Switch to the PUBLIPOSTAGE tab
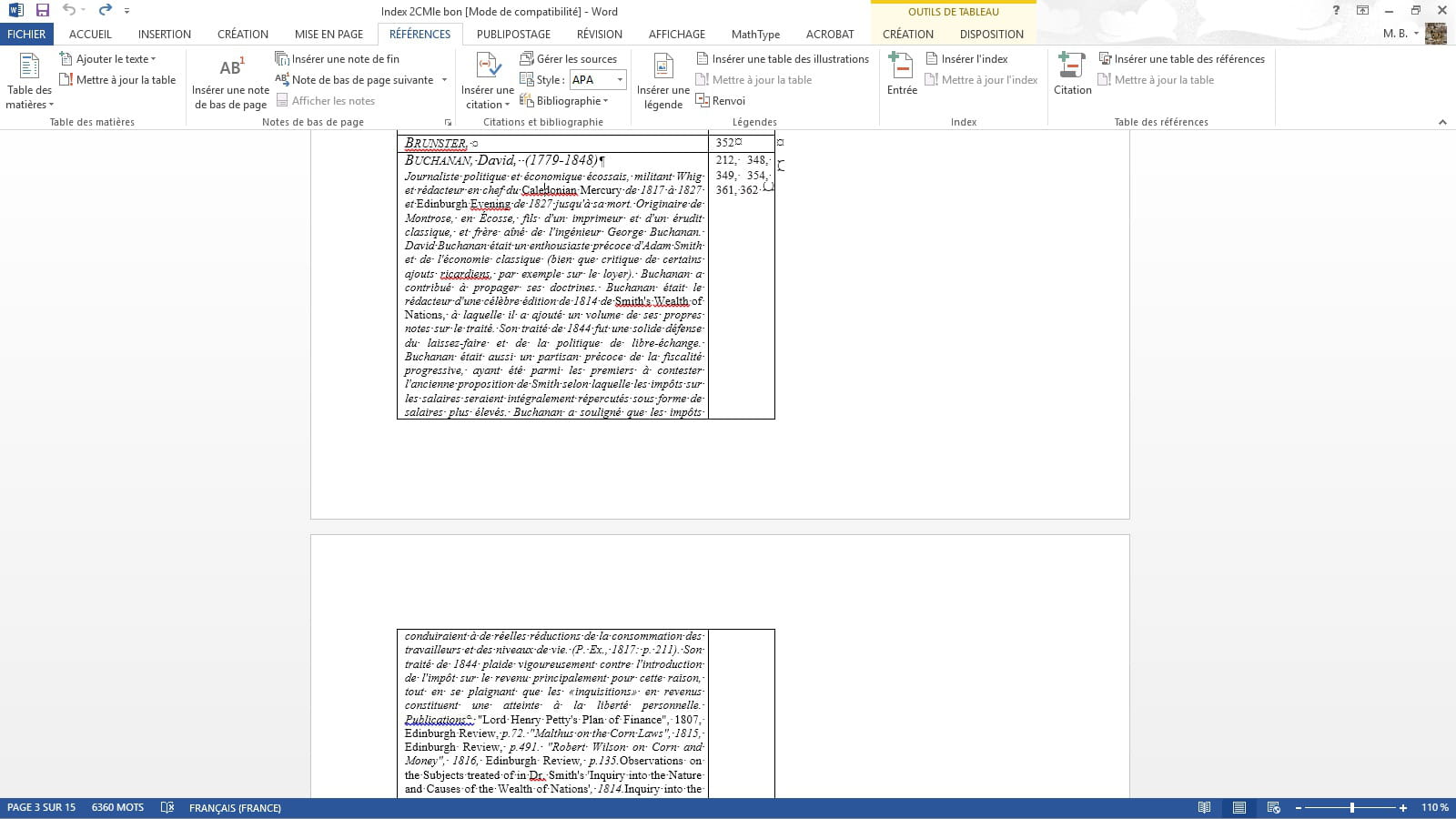 (513, 34)
